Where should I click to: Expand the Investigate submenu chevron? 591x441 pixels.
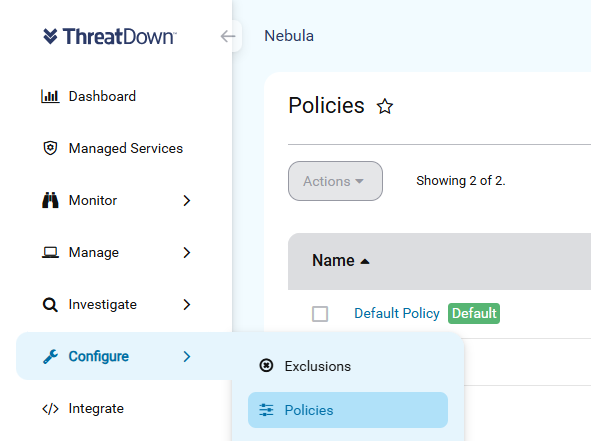[x=187, y=305]
